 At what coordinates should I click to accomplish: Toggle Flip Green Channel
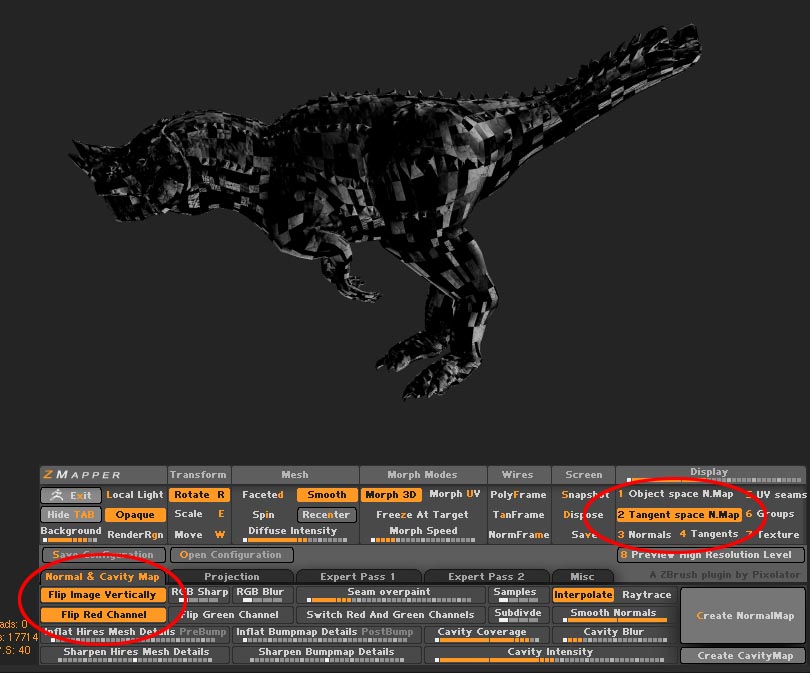click(x=230, y=615)
